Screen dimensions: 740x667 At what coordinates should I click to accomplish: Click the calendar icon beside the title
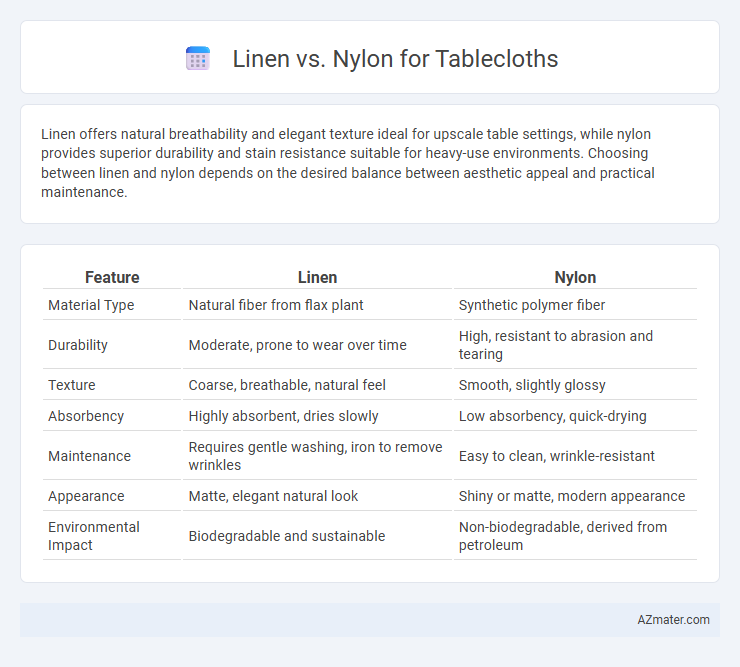[198, 59]
